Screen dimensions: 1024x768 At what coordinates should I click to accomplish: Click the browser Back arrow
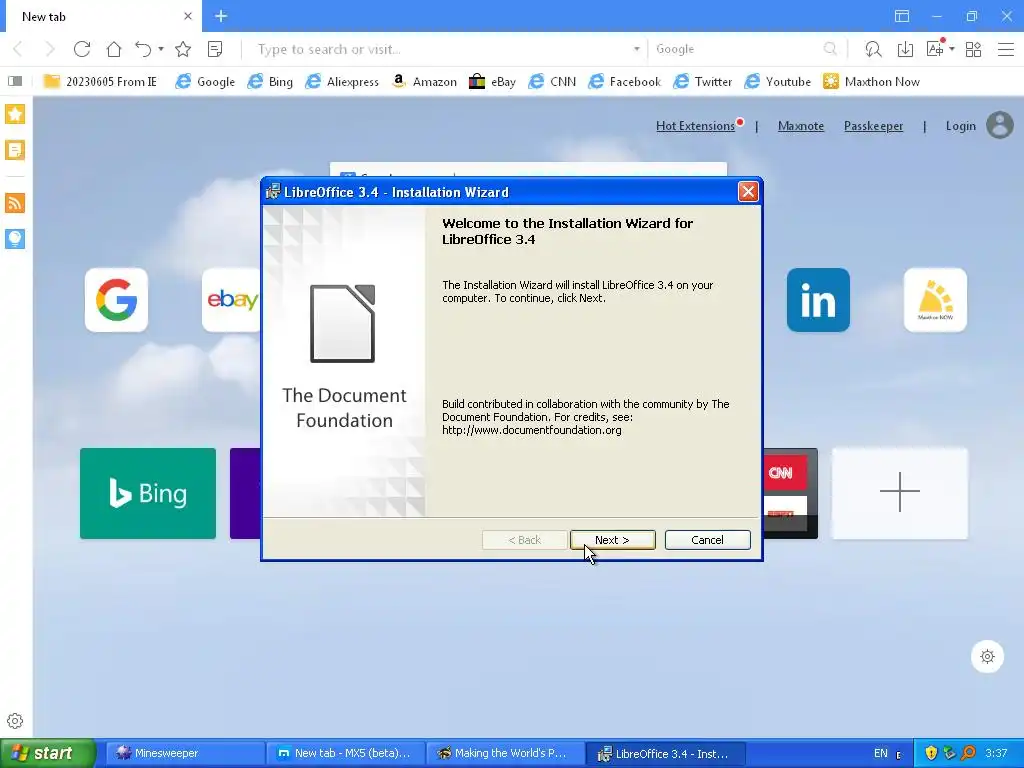tap(18, 49)
